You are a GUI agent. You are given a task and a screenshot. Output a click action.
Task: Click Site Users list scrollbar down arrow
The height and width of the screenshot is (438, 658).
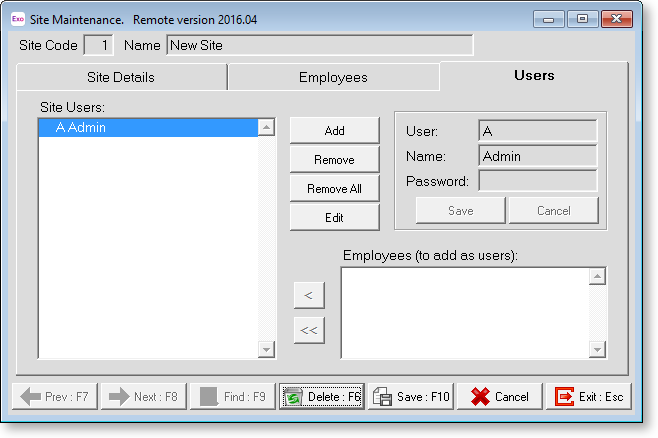(266, 349)
